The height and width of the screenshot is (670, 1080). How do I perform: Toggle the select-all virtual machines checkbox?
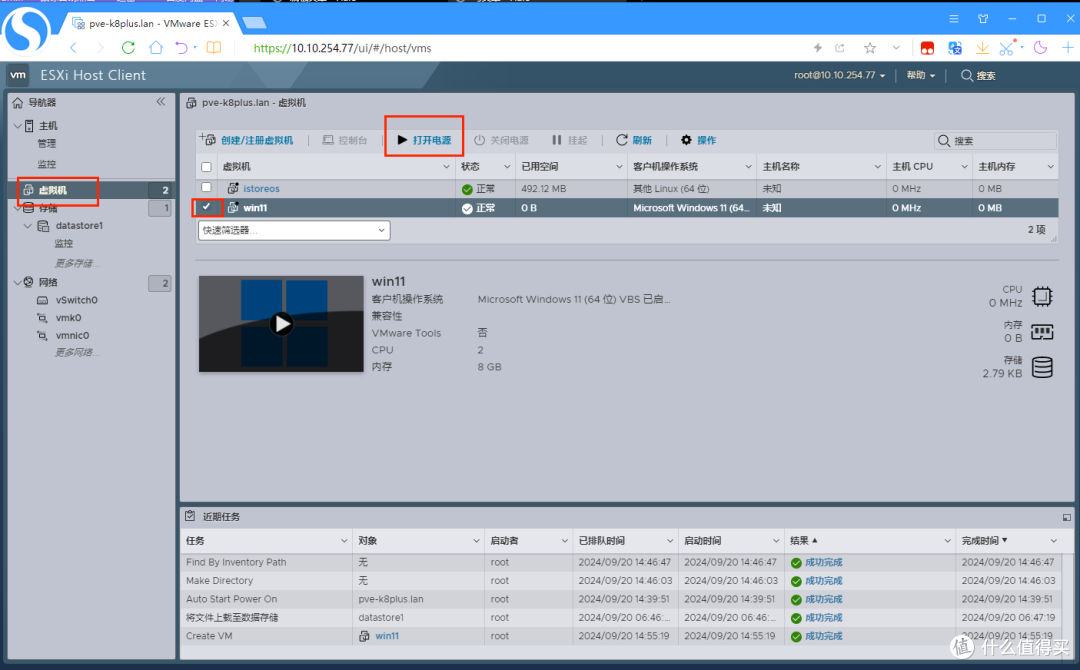(x=206, y=167)
